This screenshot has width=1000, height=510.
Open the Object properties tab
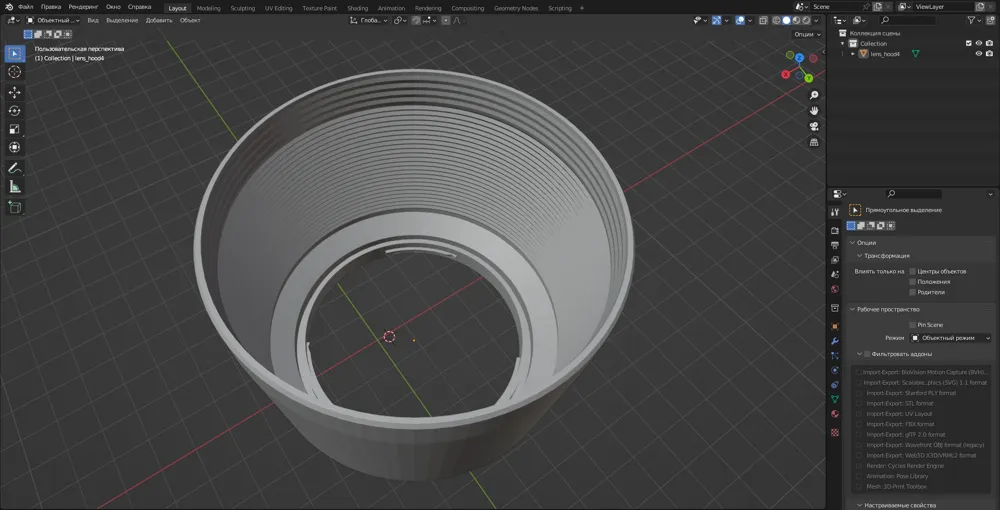835,326
